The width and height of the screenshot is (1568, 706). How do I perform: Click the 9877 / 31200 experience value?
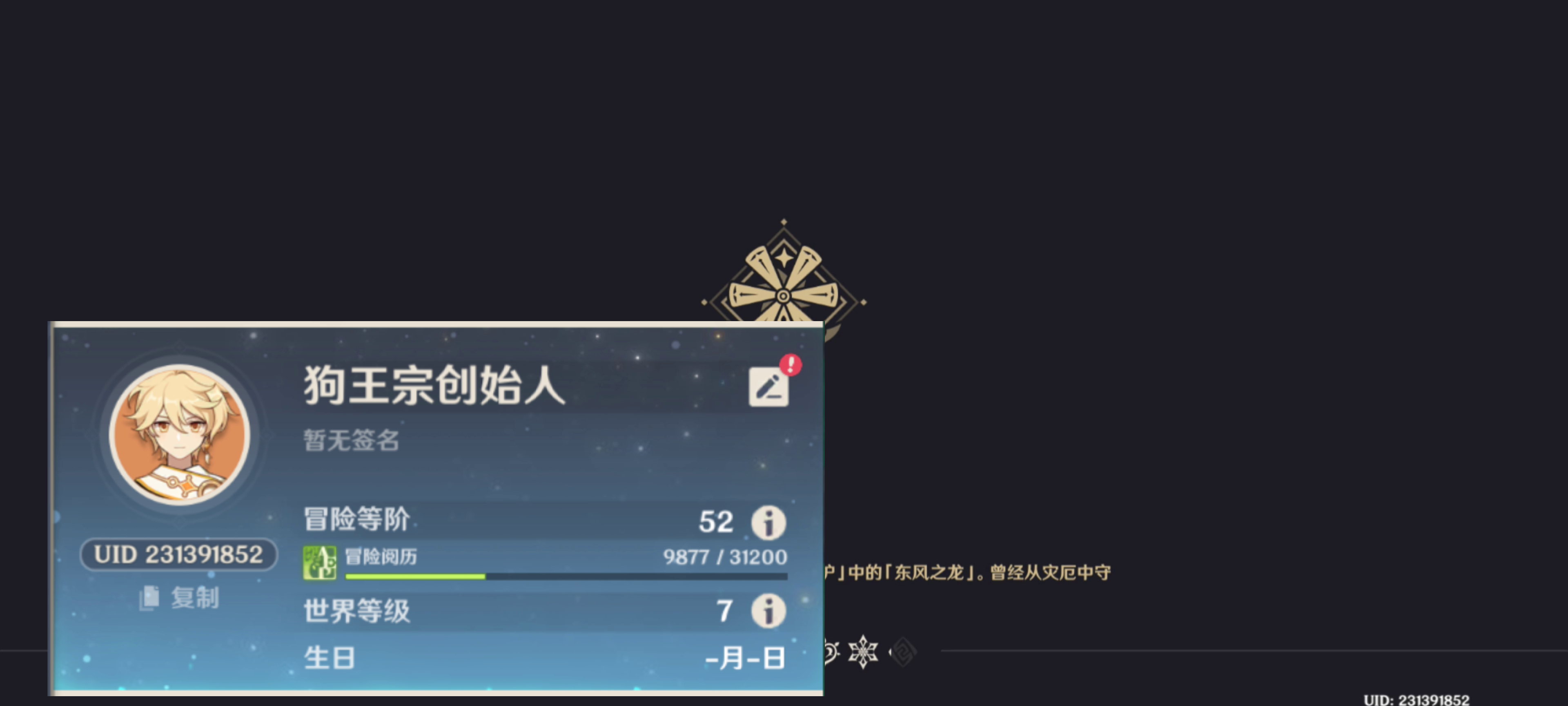coord(724,557)
